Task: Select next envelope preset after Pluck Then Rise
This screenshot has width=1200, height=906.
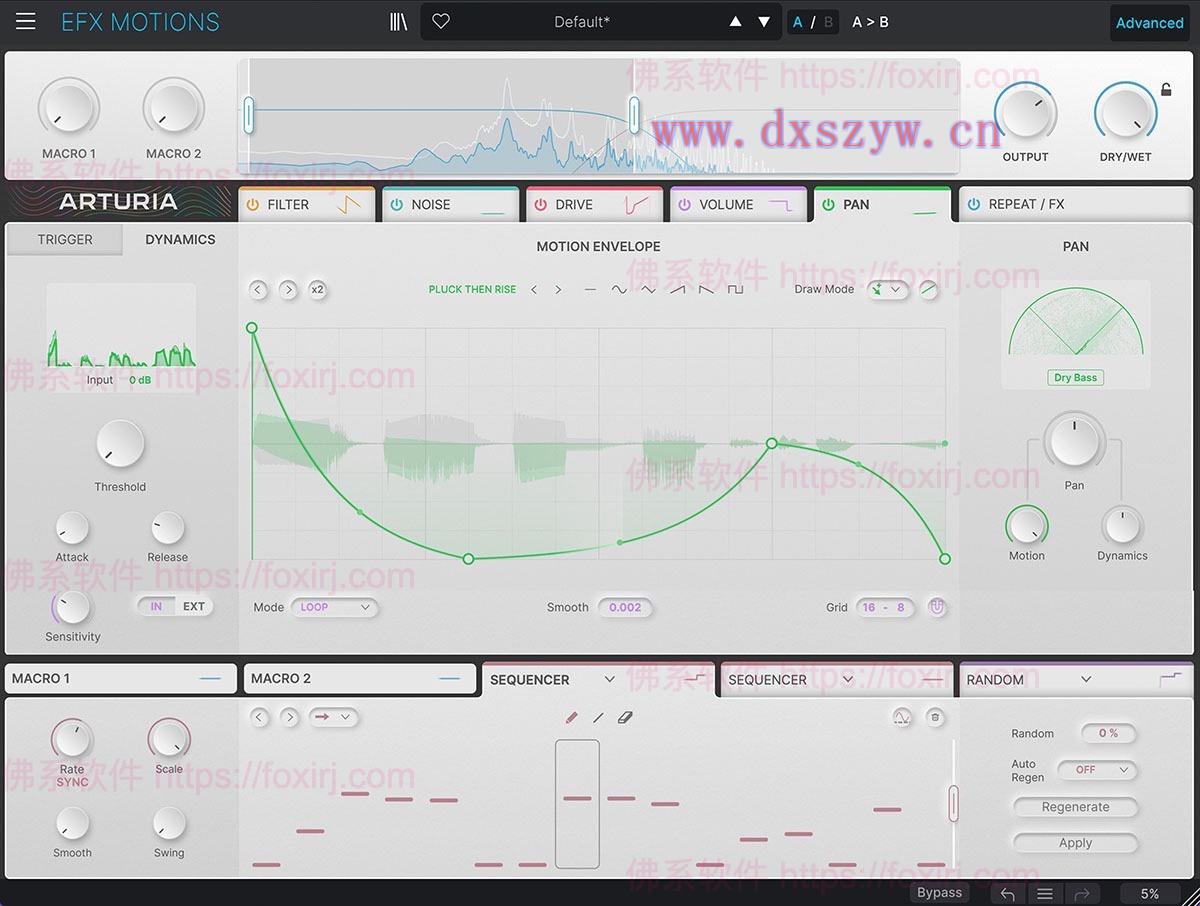Action: (558, 290)
